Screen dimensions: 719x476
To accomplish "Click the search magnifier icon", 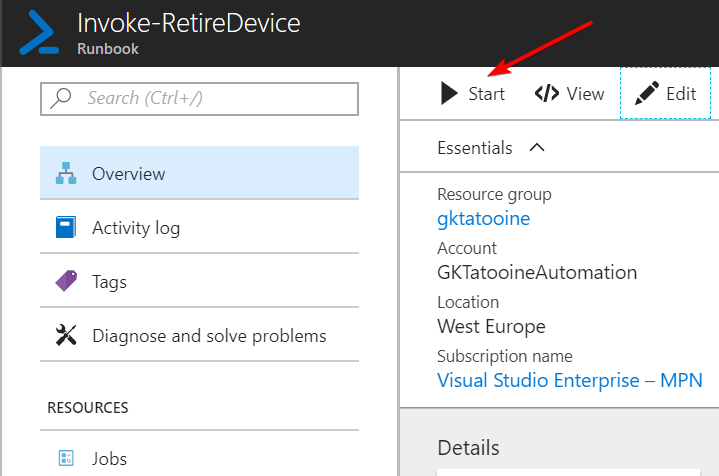I will 62,98.
